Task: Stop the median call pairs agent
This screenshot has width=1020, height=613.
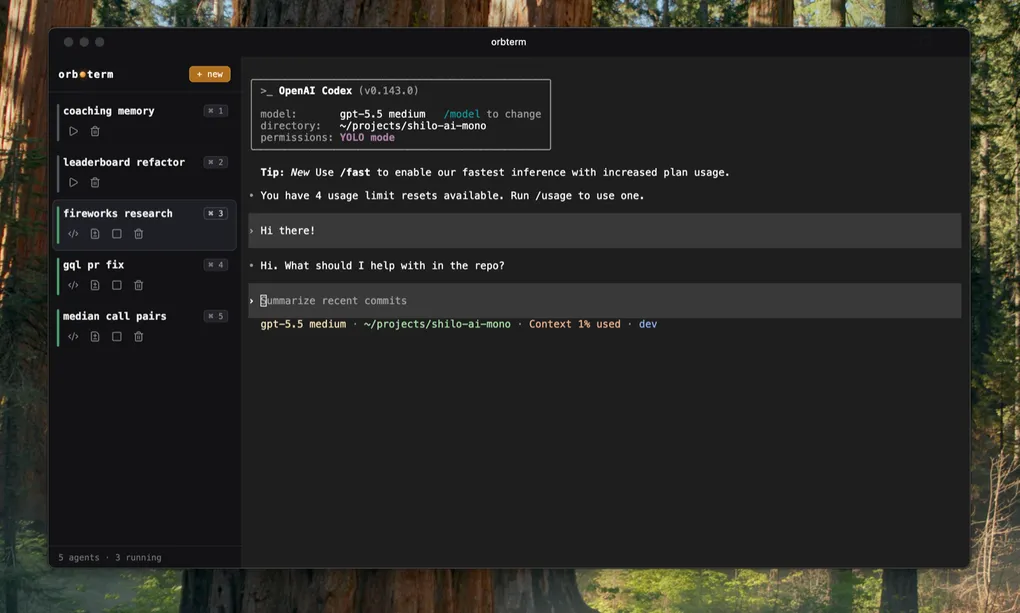Action: [116, 337]
